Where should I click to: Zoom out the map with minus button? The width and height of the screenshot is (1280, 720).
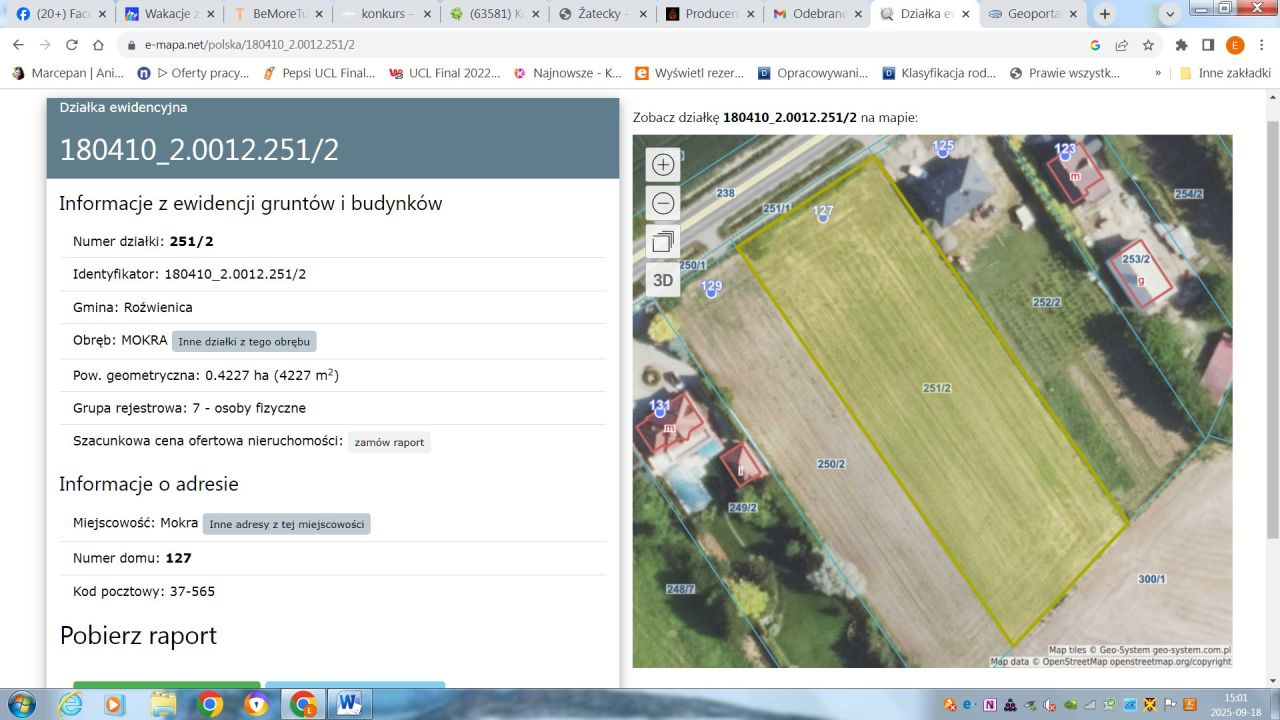coord(663,204)
